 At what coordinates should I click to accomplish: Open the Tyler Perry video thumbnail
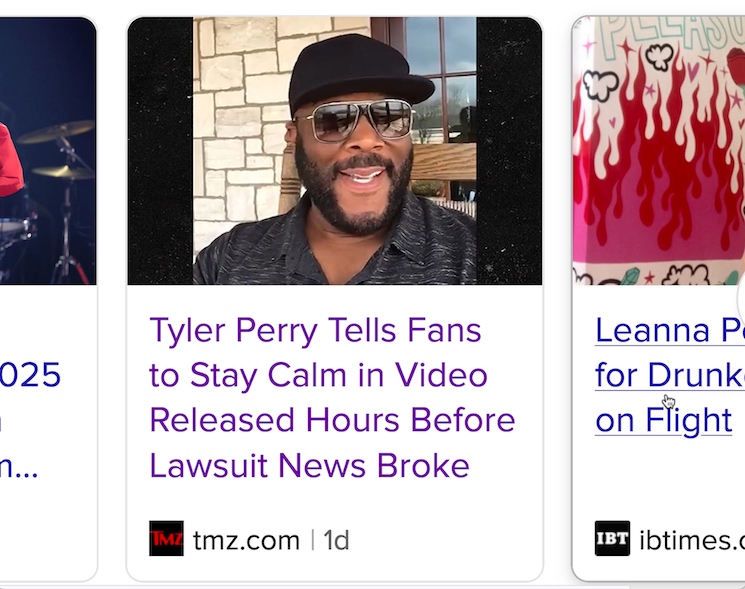(334, 152)
